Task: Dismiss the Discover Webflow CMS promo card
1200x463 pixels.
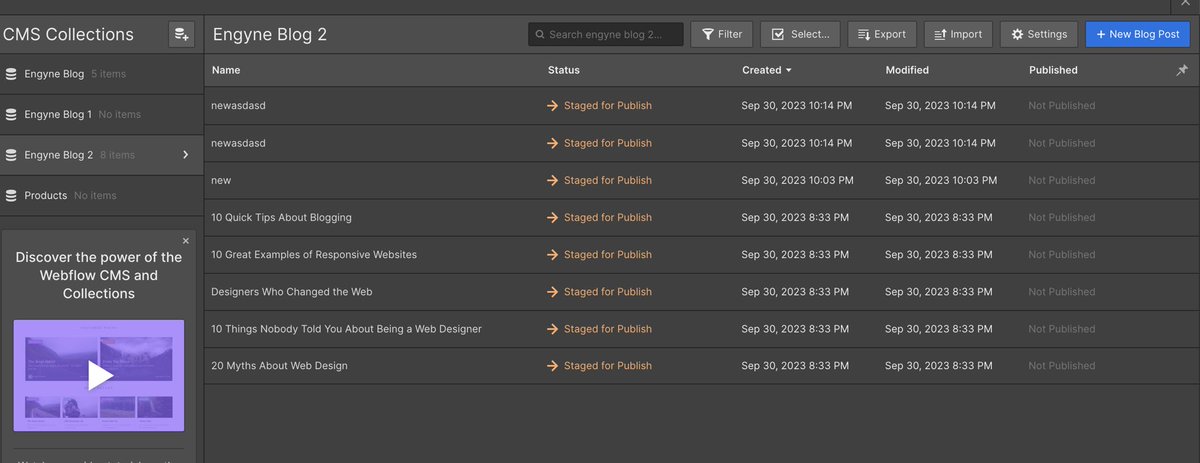Action: pyautogui.click(x=185, y=241)
